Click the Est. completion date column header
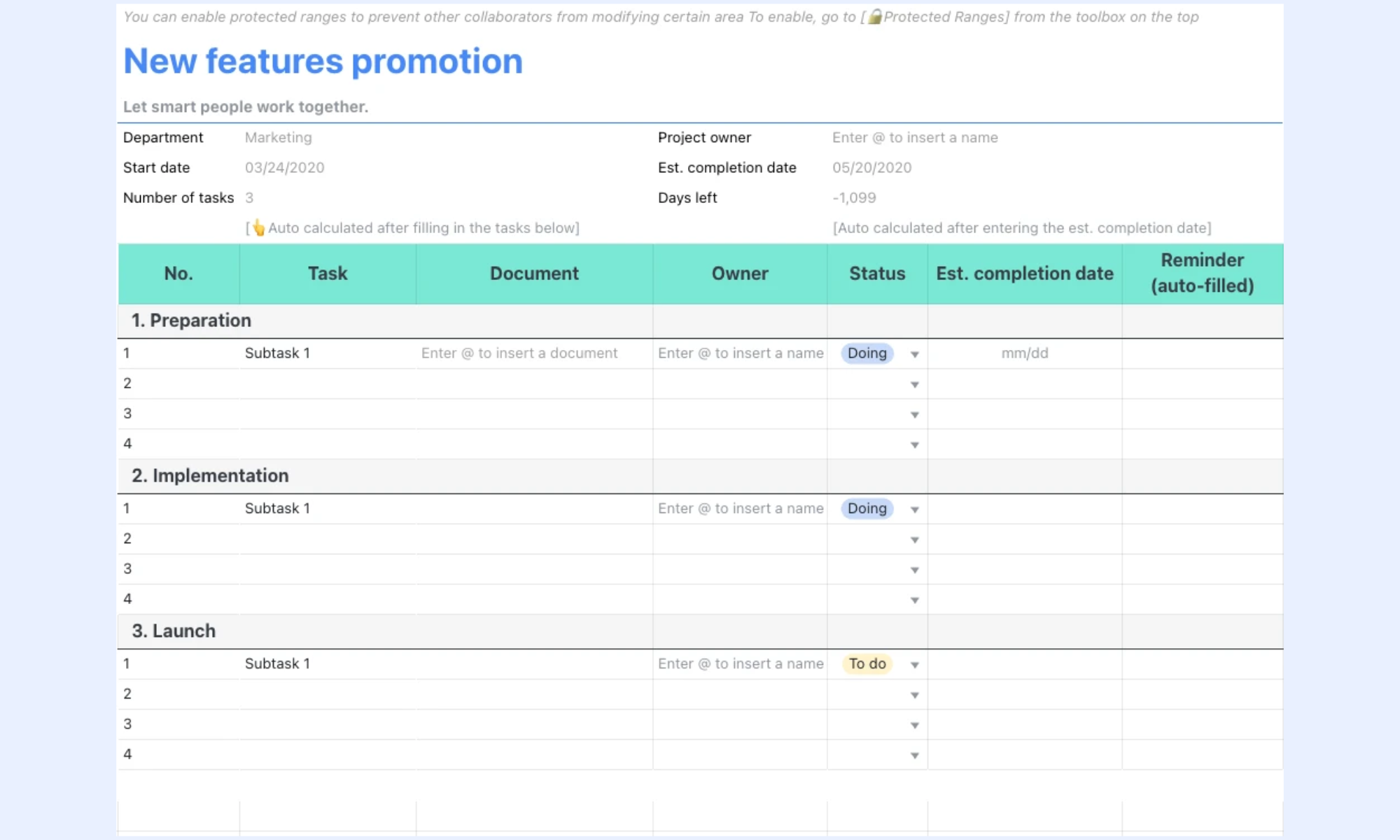1400x840 pixels. 1025,274
